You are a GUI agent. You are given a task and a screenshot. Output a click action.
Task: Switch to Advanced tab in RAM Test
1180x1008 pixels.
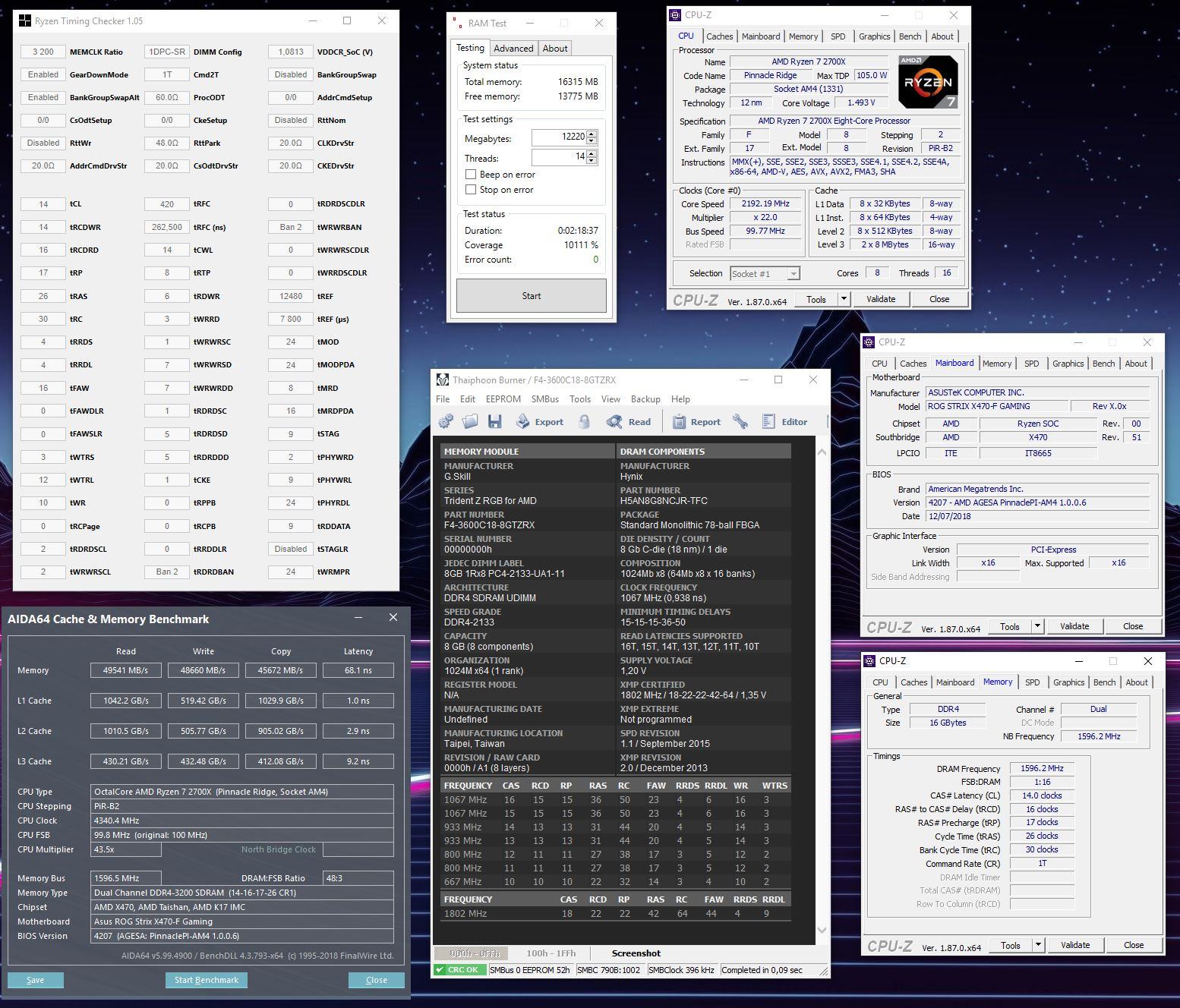tap(513, 48)
